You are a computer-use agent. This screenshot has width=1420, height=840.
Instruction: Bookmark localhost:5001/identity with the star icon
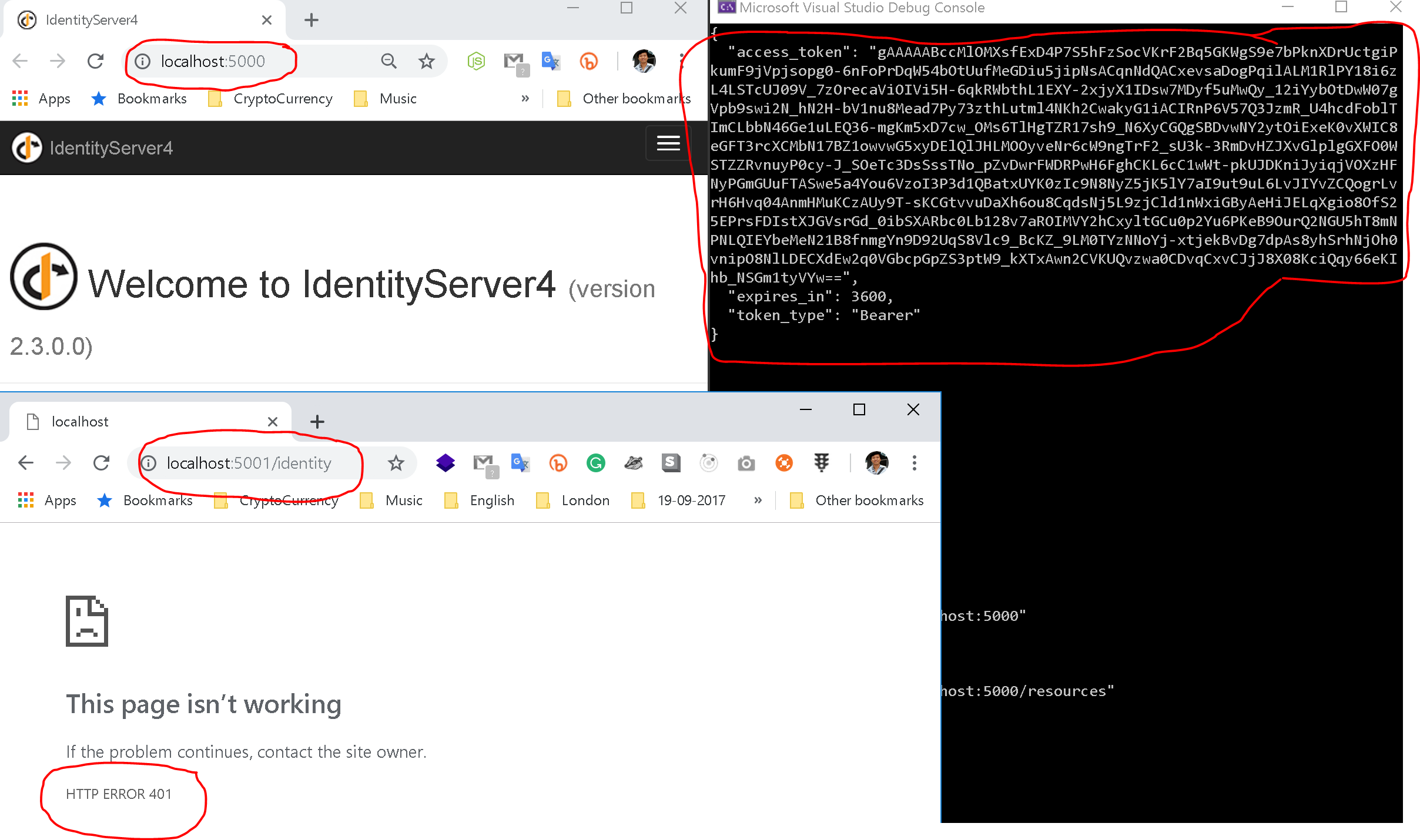coord(396,463)
